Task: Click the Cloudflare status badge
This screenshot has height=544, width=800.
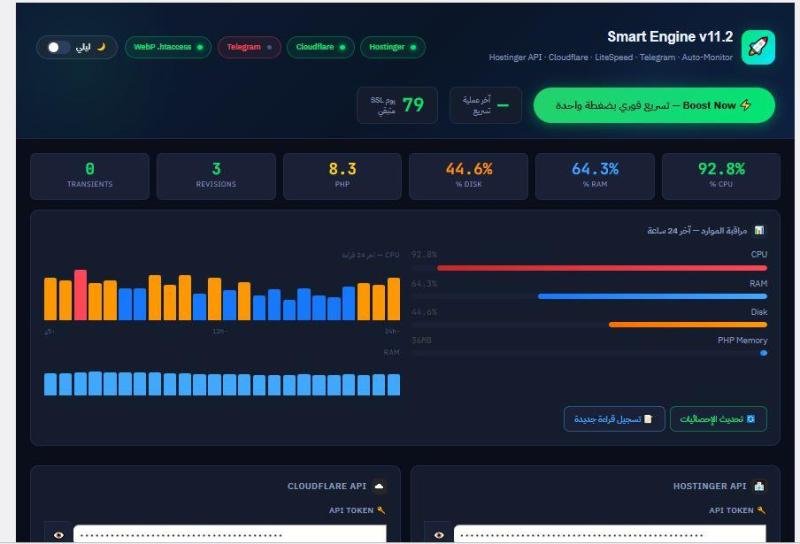Action: pos(320,47)
